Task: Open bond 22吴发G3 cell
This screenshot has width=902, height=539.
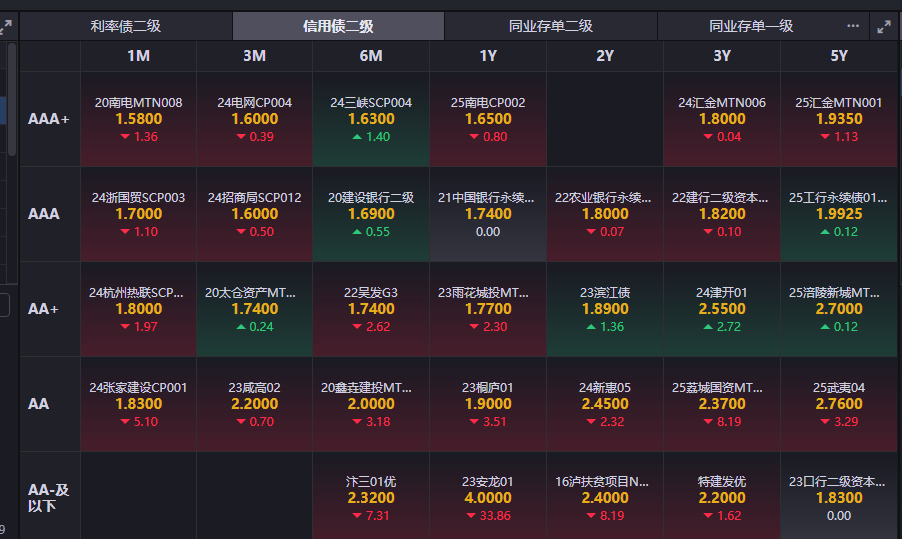Action: 371,309
